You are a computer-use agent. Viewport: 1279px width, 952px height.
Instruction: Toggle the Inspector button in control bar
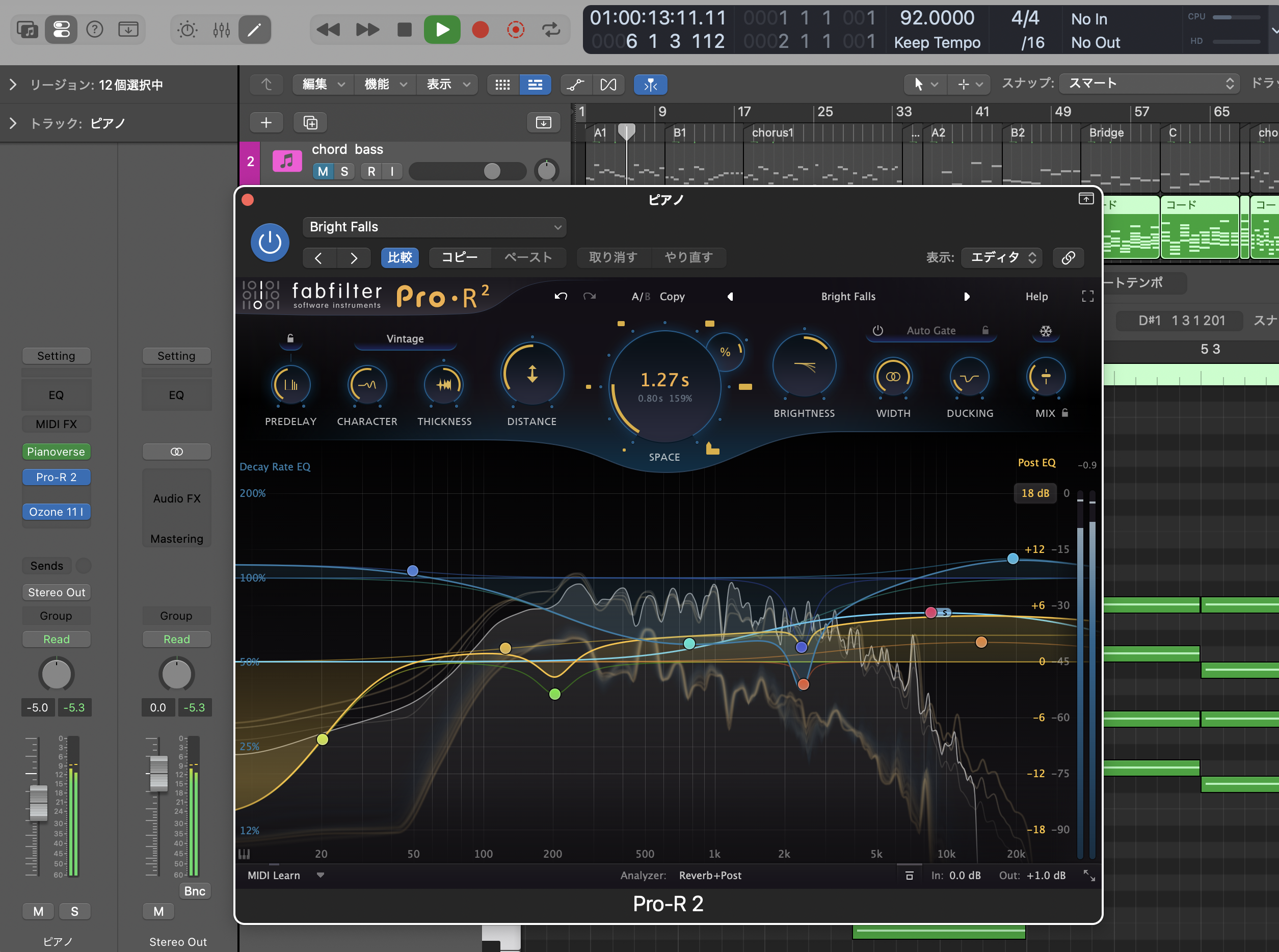click(x=61, y=29)
